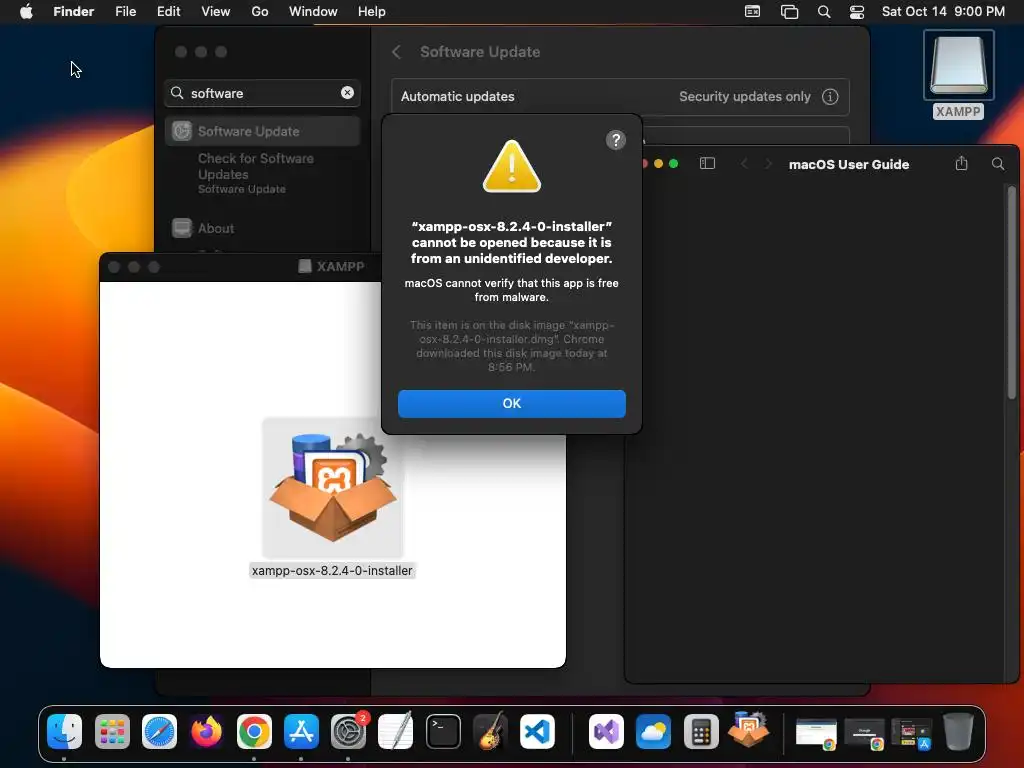Go back from Software Update pane
1024x768 pixels.
point(396,52)
